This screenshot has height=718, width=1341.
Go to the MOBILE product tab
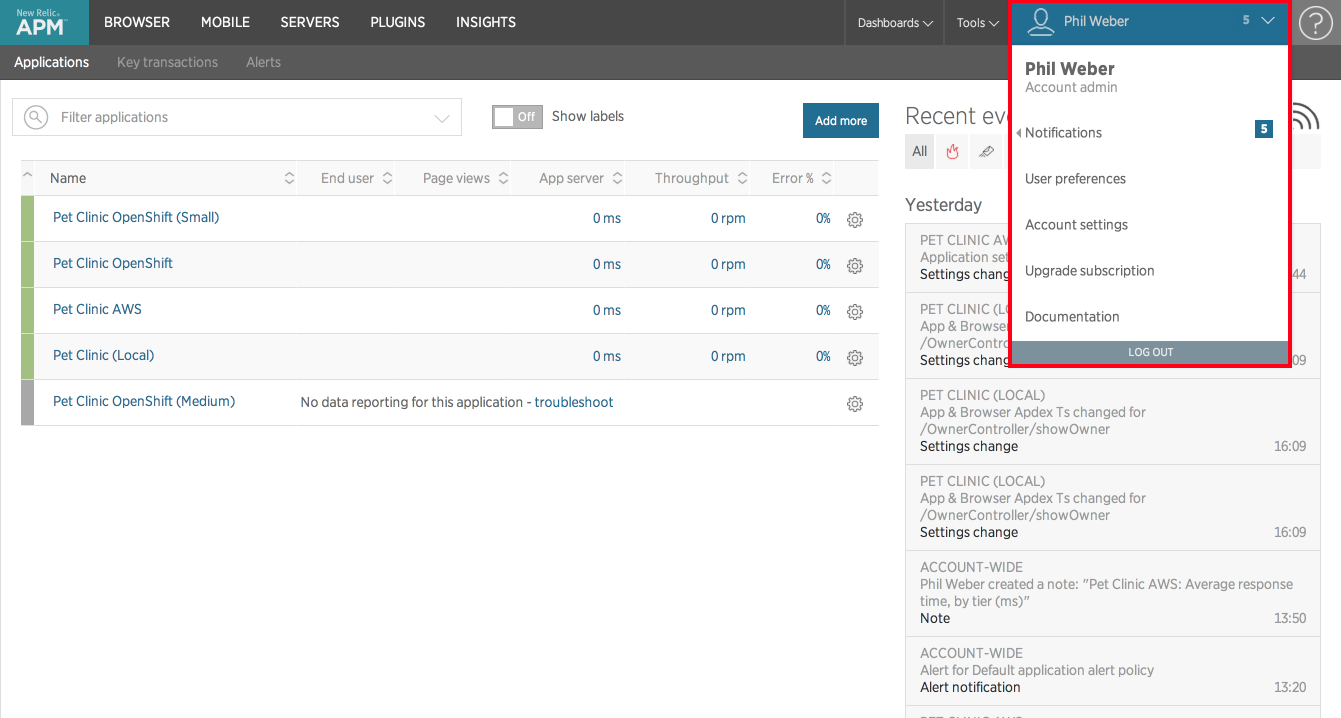coord(225,22)
